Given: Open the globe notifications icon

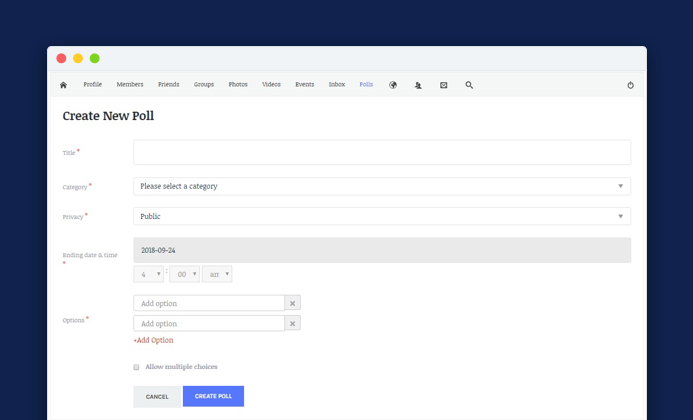Looking at the screenshot, I should [x=393, y=85].
